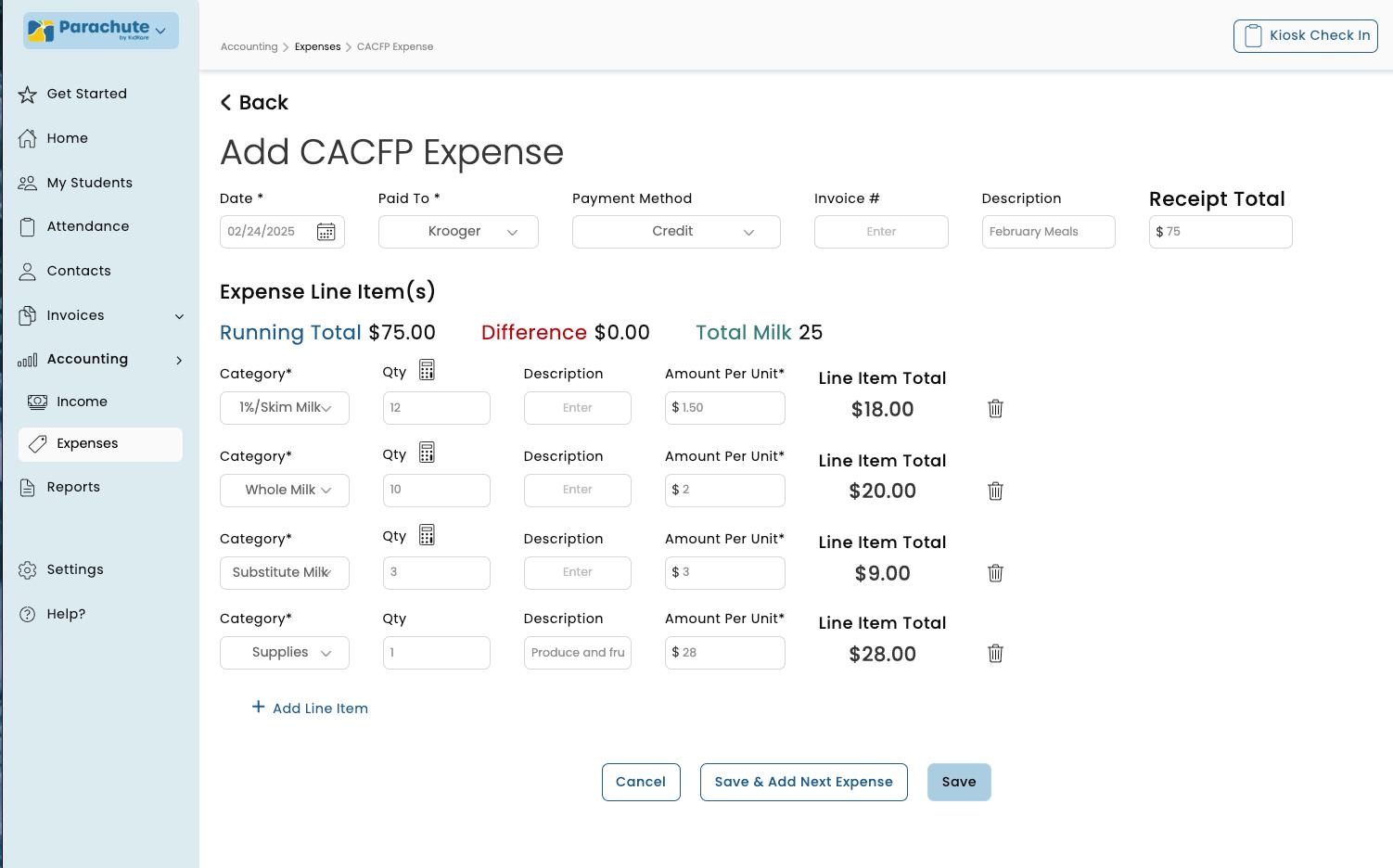This screenshot has width=1393, height=868.
Task: Click the Add Line Item link
Action: 311,708
